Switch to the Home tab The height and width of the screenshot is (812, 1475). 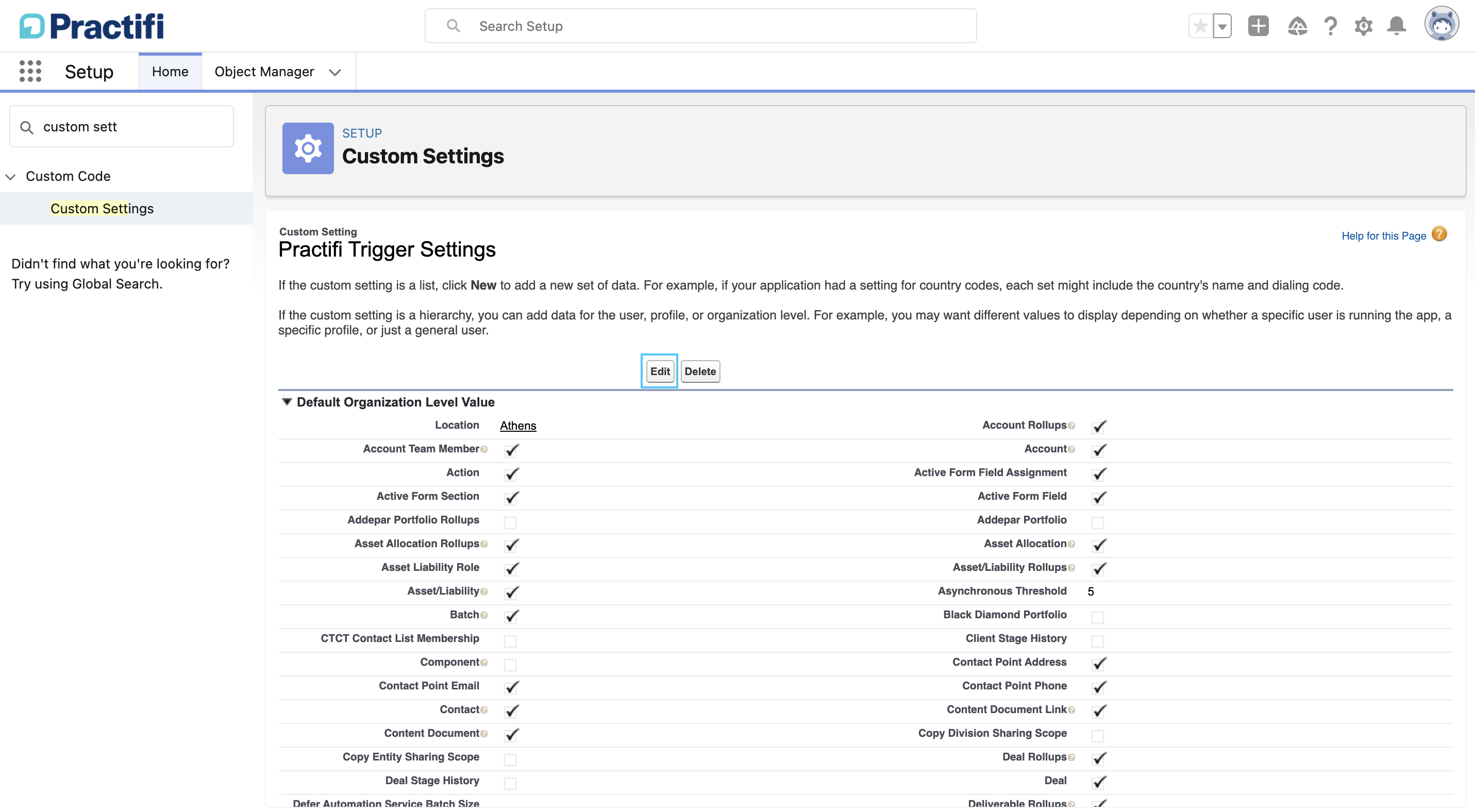point(170,72)
